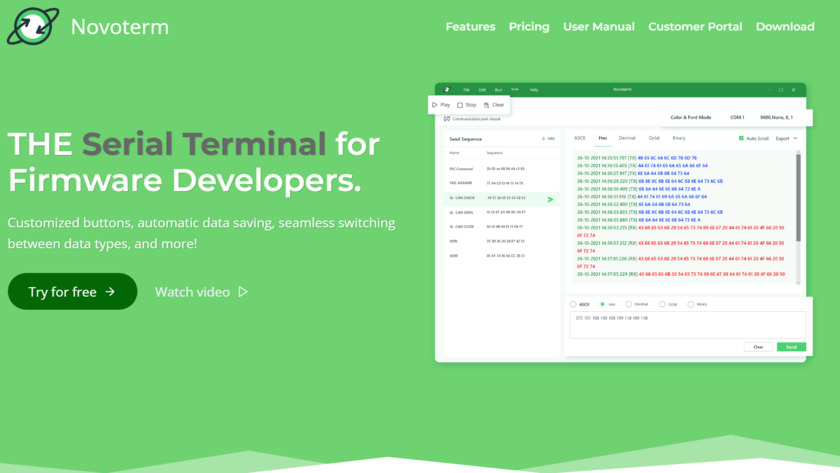Open the Tools menu in the app window
Screen dimensions: 840x473
tap(515, 89)
